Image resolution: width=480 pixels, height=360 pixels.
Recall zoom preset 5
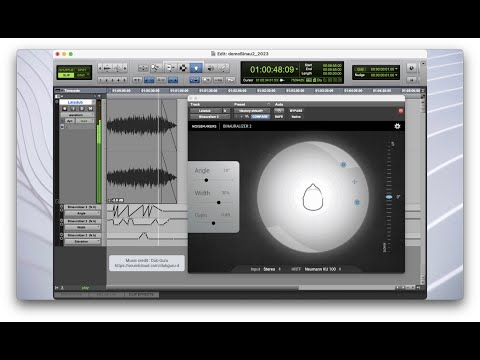coord(124,80)
